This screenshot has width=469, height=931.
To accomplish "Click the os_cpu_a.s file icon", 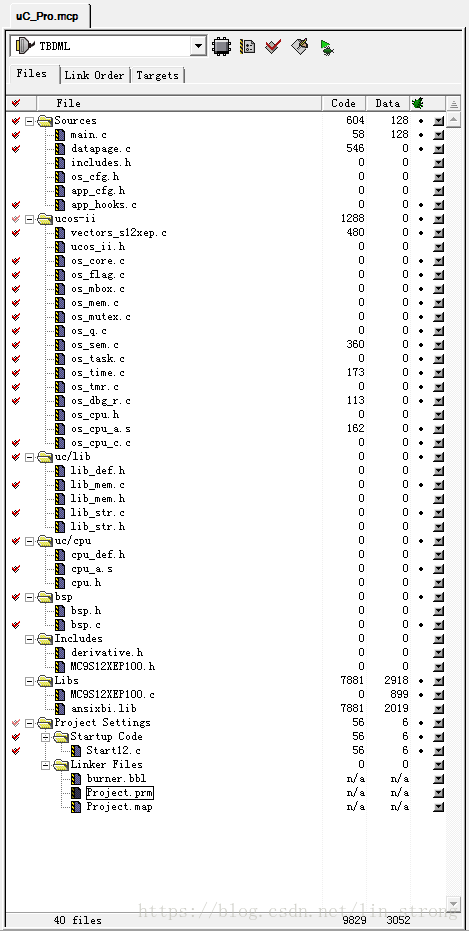I will pos(60,429).
